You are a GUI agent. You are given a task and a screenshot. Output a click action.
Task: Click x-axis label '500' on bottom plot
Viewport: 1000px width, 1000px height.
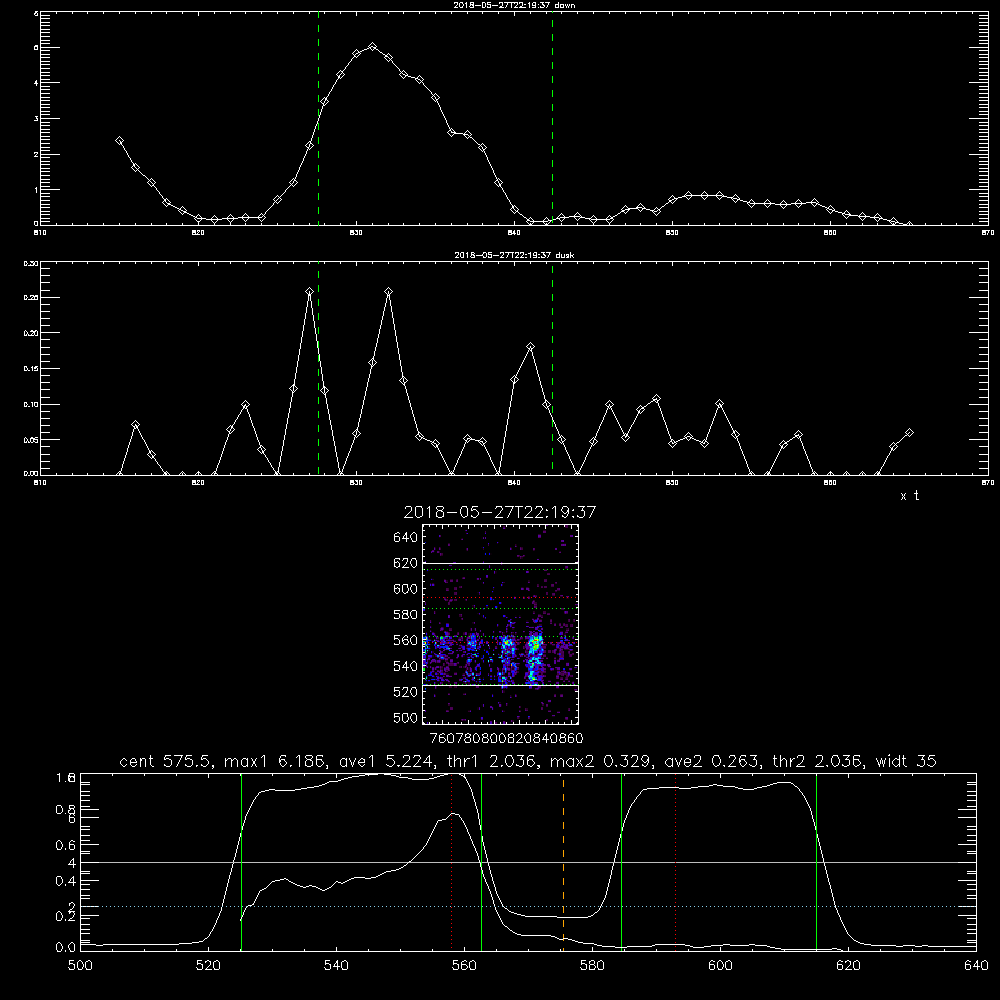pos(80,966)
